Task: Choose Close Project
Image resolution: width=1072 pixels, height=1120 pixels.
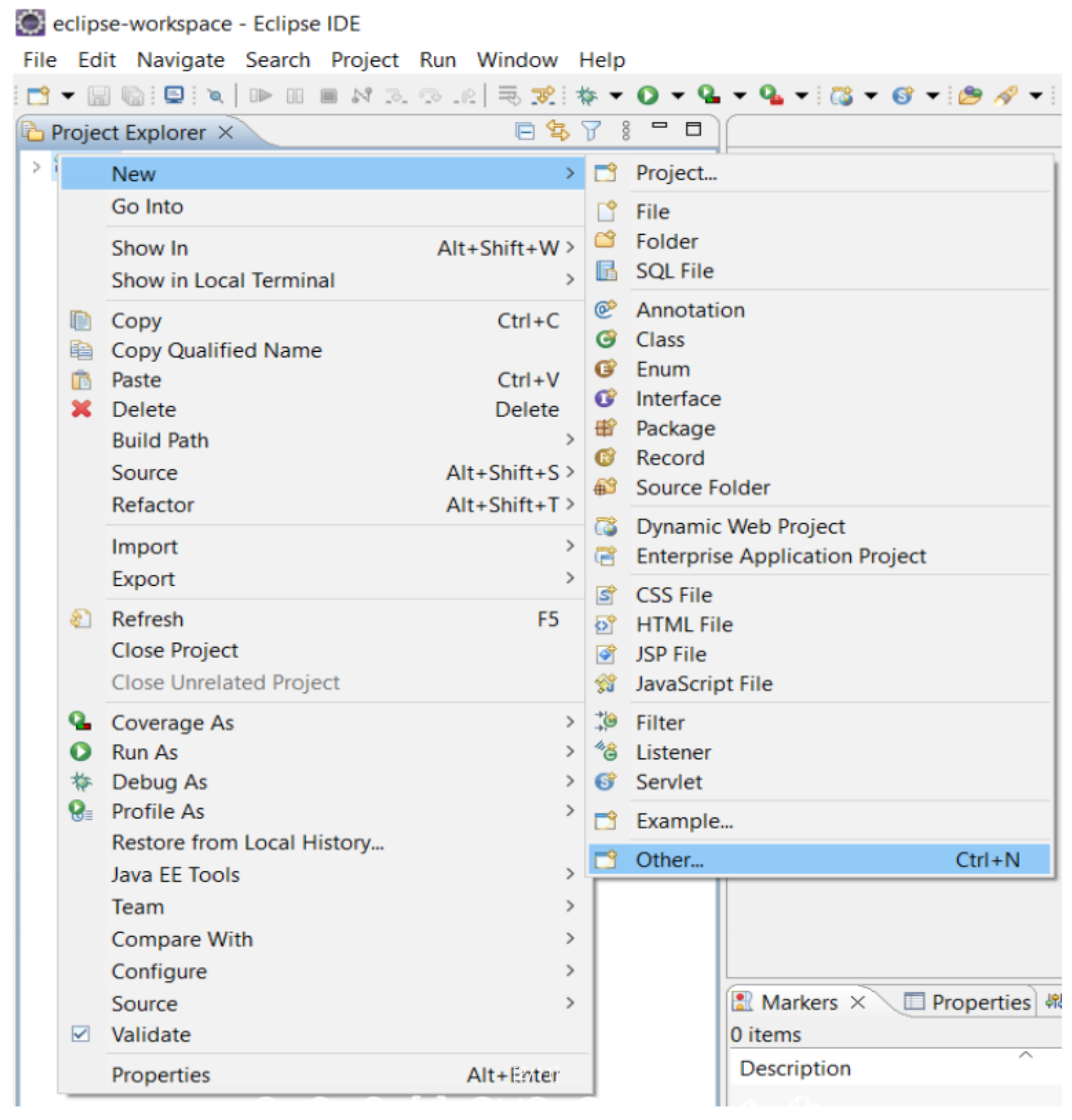Action: (x=322, y=651)
